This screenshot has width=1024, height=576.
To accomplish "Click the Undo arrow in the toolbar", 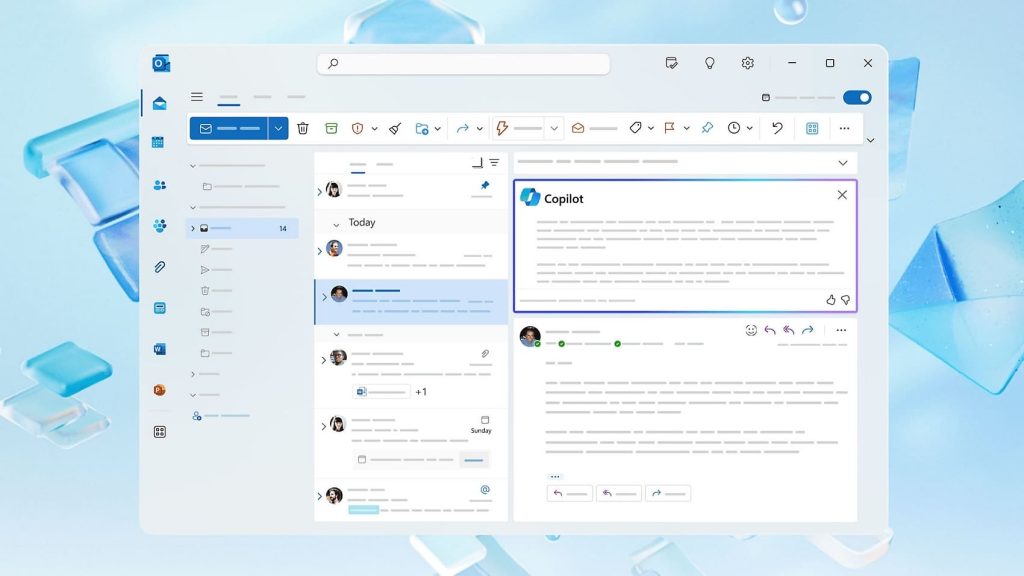I will point(777,128).
